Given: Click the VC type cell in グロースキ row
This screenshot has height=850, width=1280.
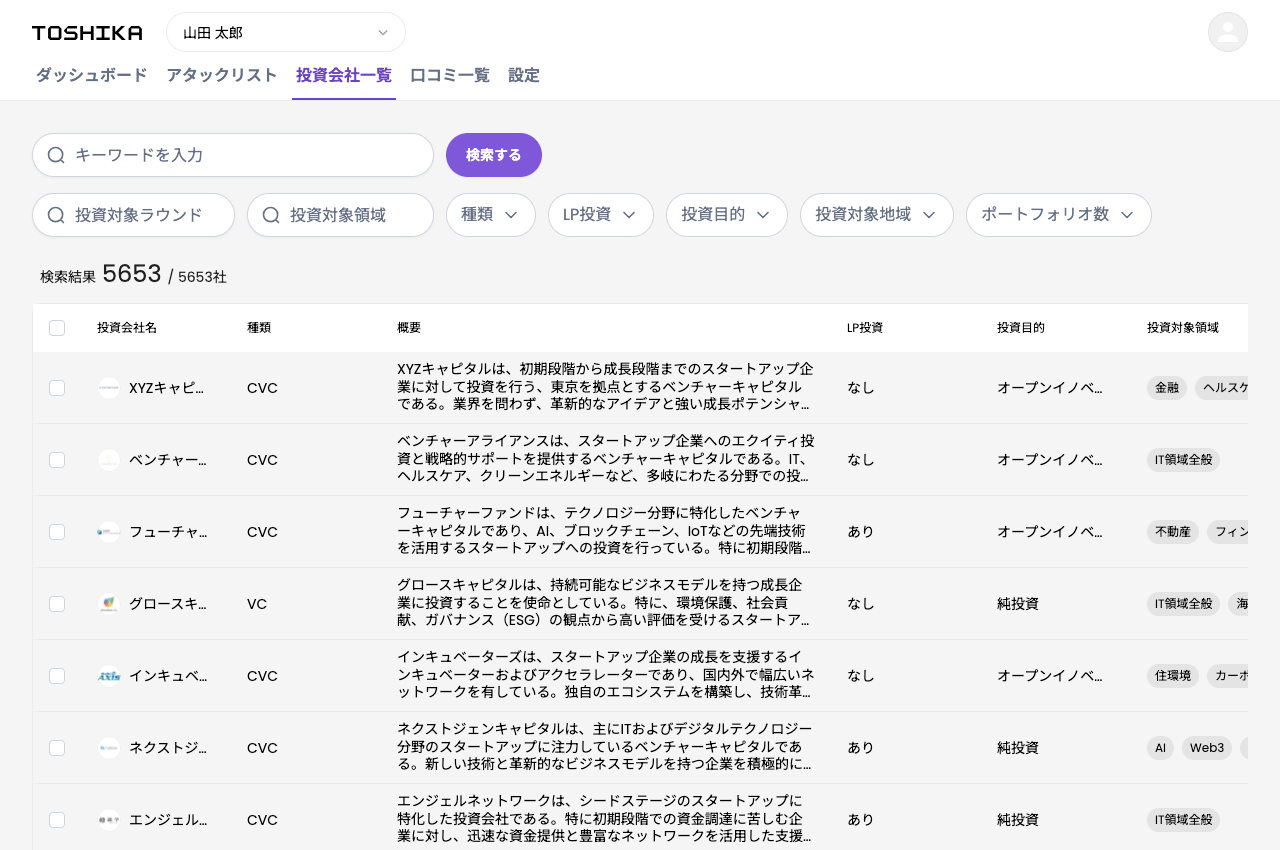Looking at the screenshot, I should [257, 604].
